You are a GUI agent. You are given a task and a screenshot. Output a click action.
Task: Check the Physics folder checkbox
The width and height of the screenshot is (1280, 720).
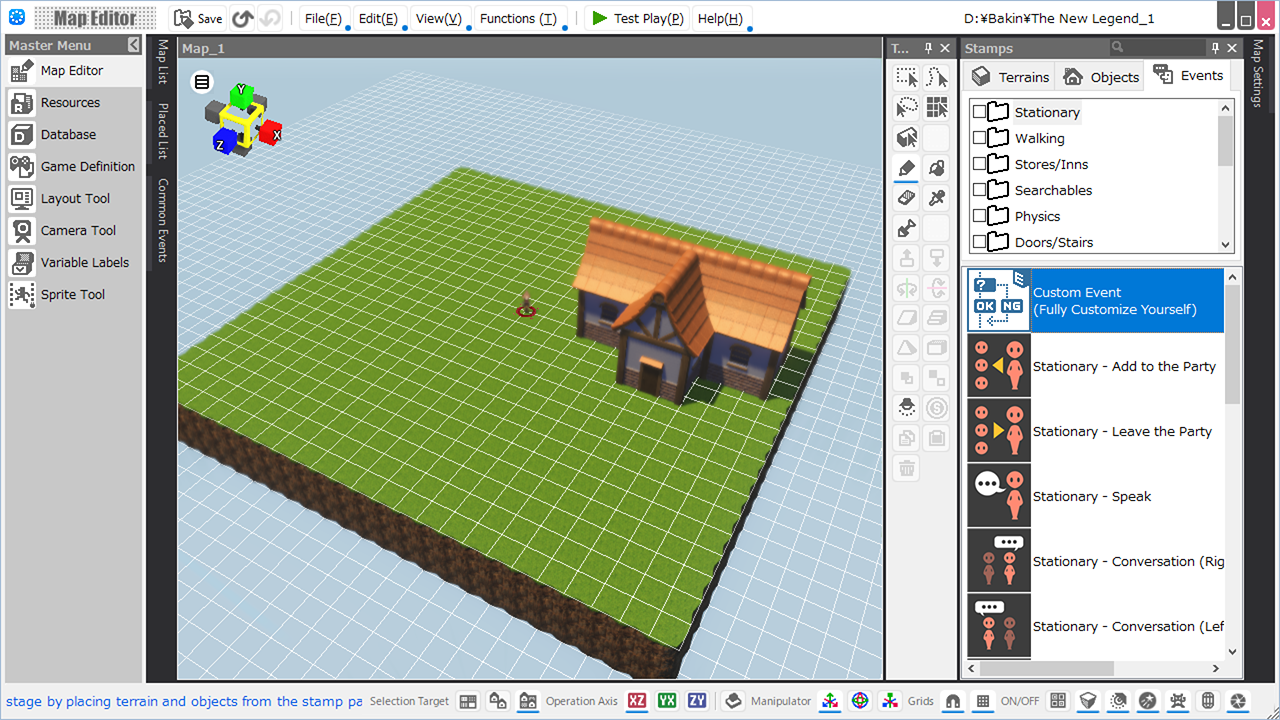coord(979,216)
